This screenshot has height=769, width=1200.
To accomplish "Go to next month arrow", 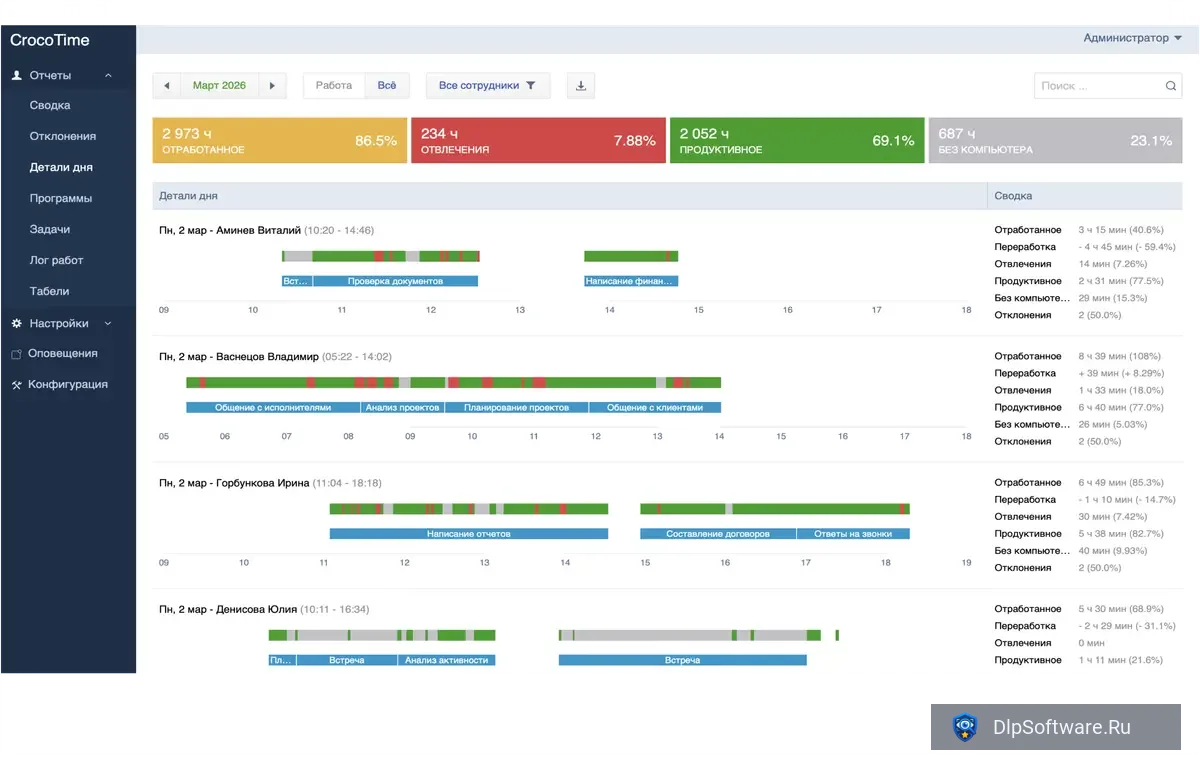I will point(272,86).
